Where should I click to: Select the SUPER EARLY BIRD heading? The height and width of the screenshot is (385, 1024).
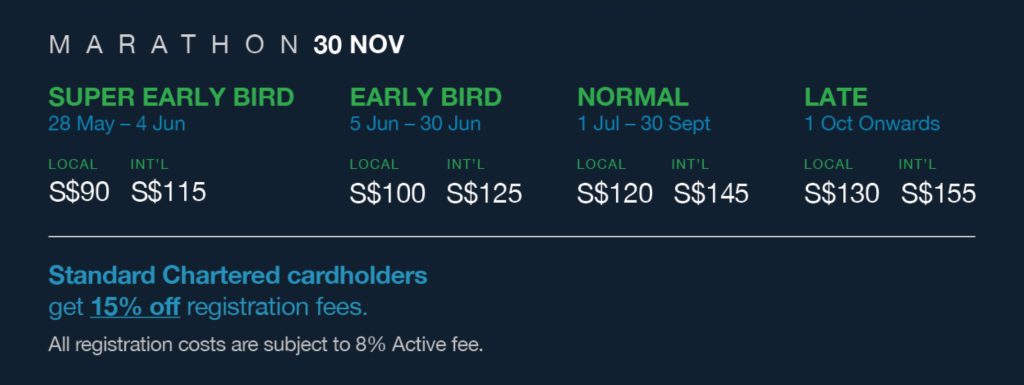[171, 97]
